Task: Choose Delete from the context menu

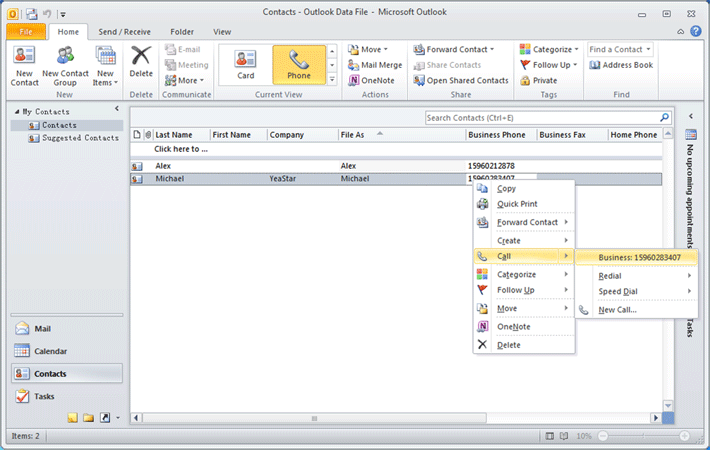Action: point(524,345)
